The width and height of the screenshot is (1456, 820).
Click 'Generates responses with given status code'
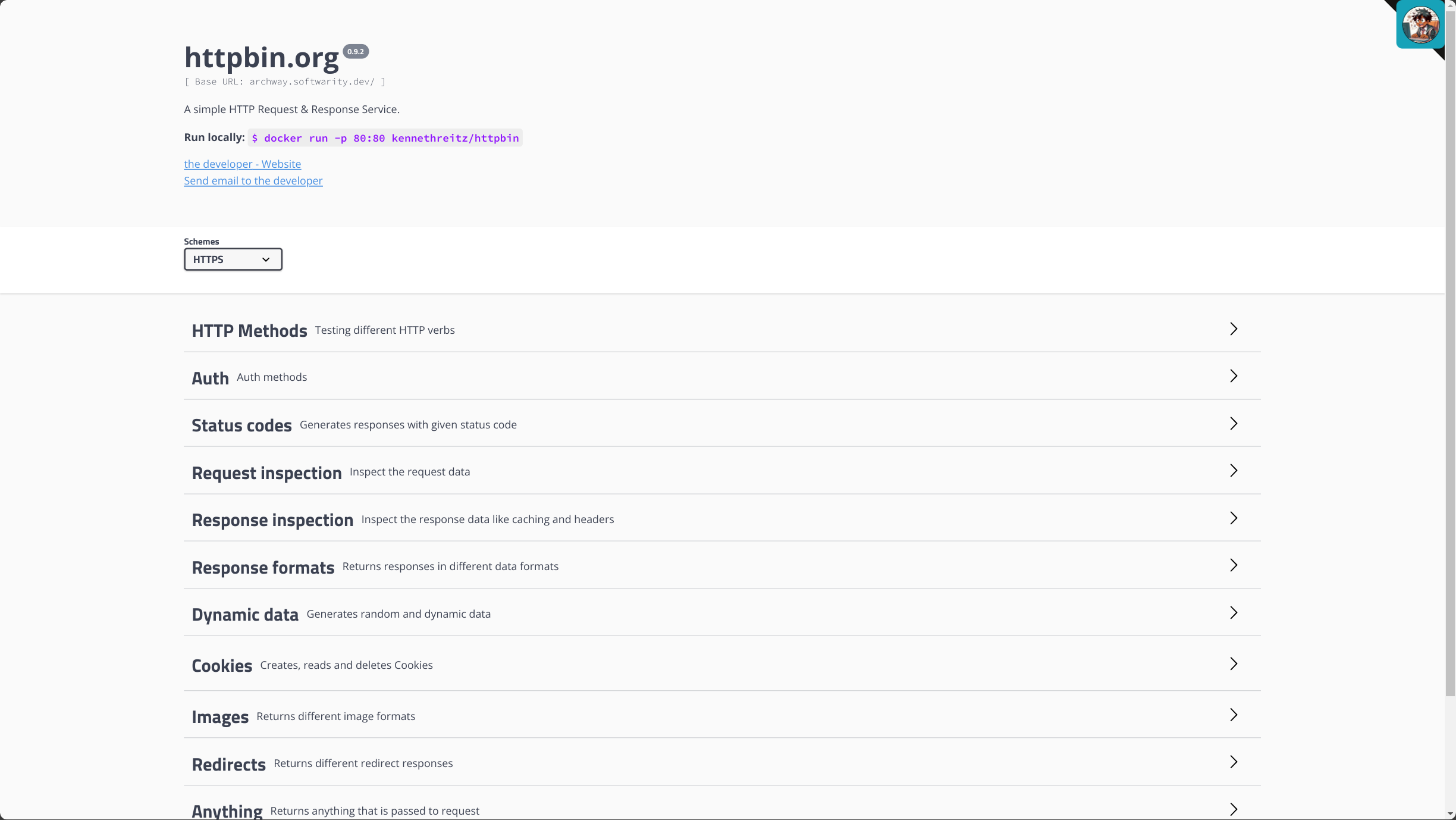[x=408, y=425]
